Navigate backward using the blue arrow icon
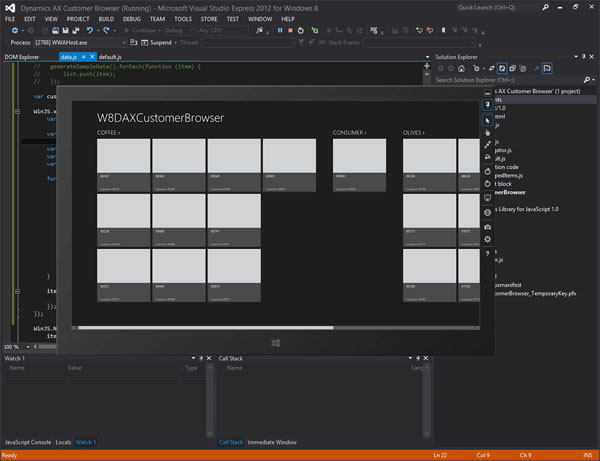The height and width of the screenshot is (461, 600). coord(15,30)
